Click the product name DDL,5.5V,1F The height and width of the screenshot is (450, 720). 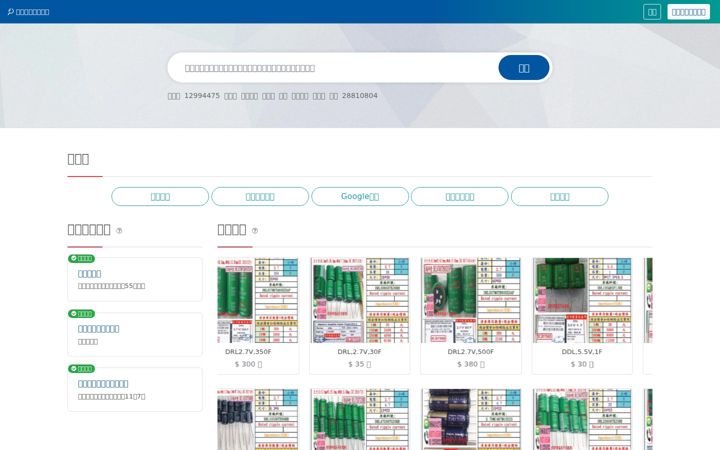(x=582, y=352)
